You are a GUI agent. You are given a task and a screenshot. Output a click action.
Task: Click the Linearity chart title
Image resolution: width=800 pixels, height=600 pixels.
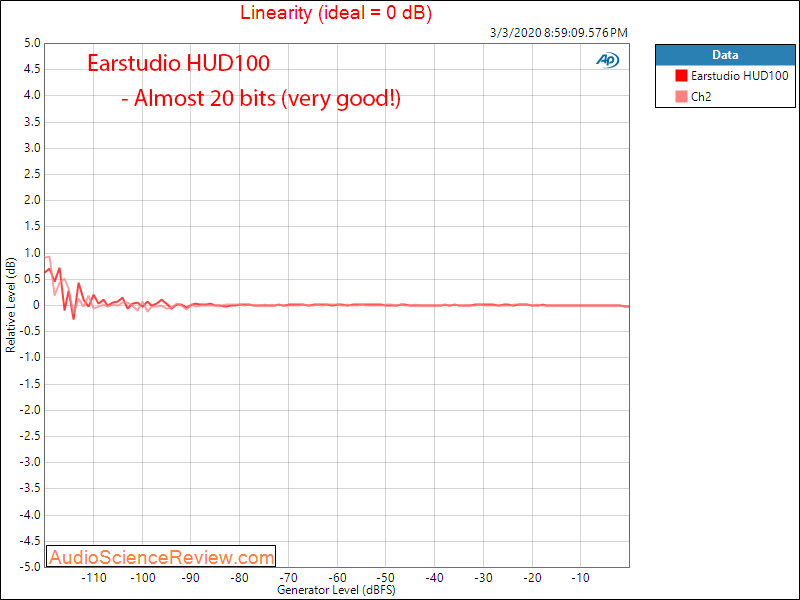336,12
